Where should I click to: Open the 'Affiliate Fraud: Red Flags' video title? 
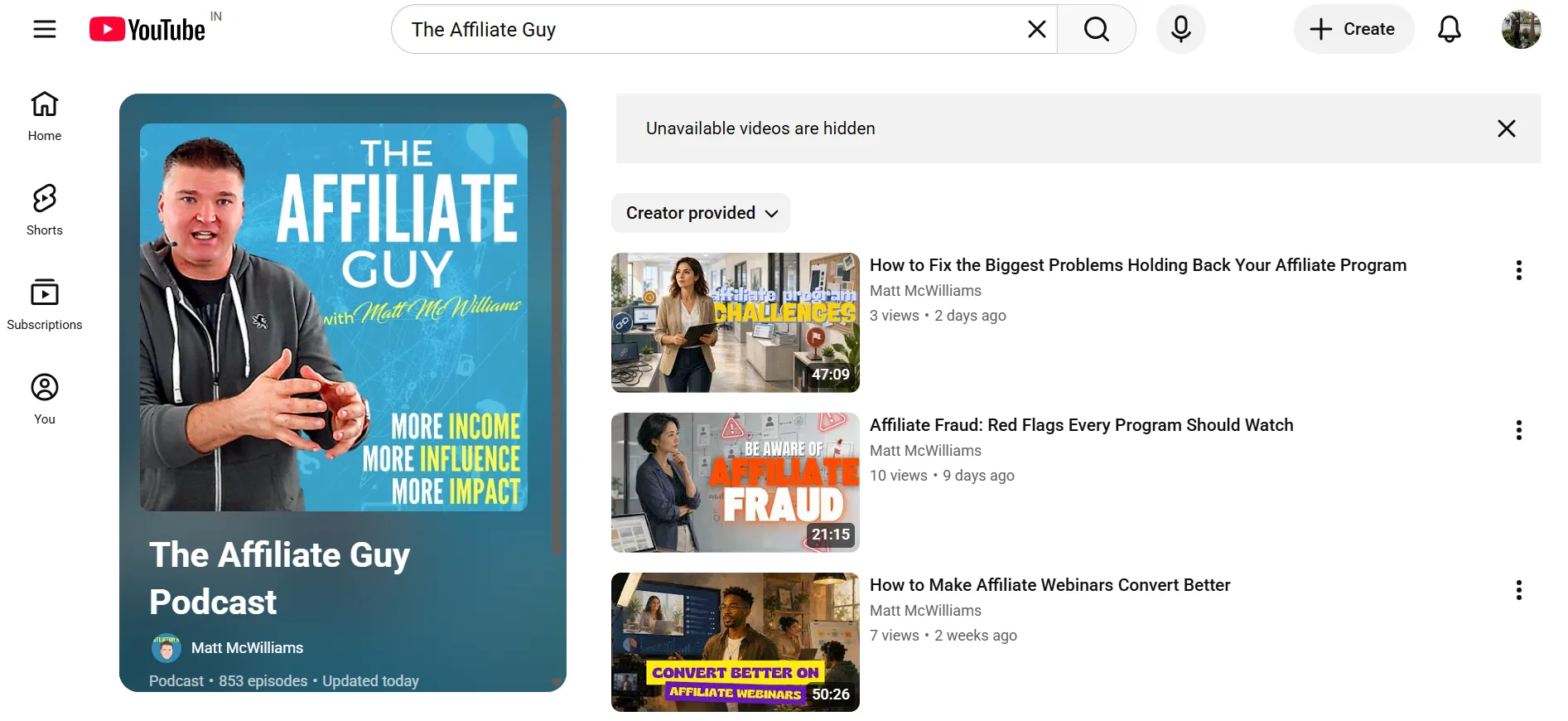click(1081, 425)
